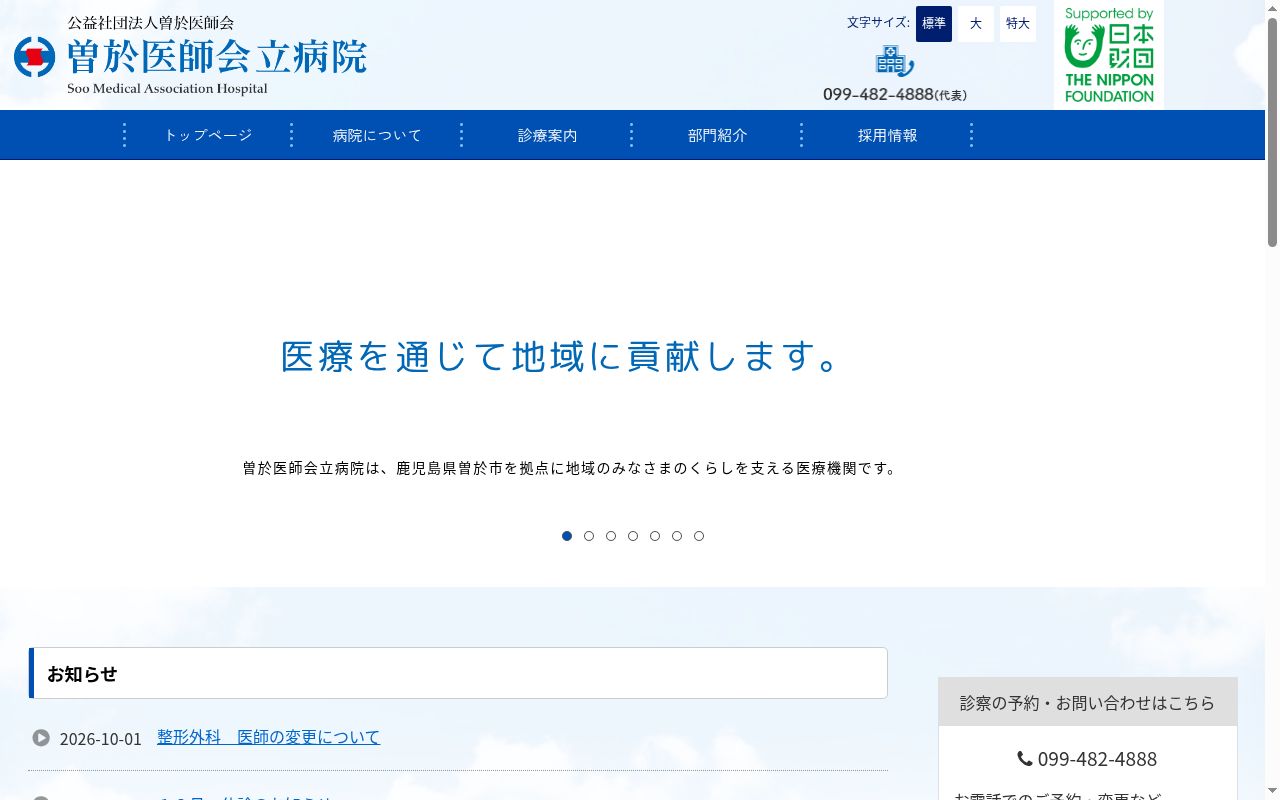Click the Soo Medical Association Hospital logo
Viewport: 1280px width, 800px height.
(190, 55)
